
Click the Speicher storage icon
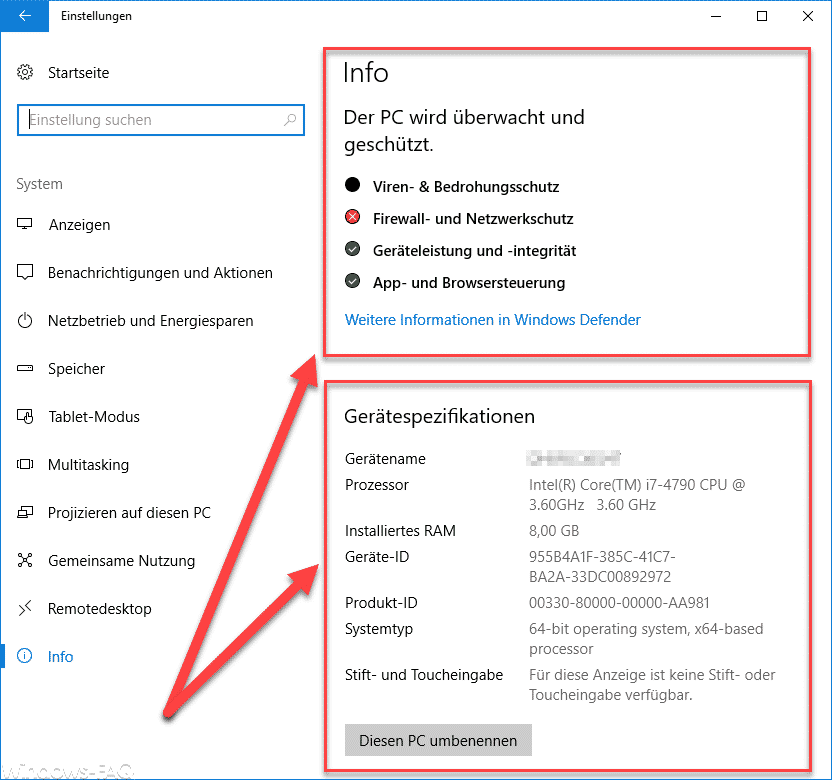[x=26, y=369]
